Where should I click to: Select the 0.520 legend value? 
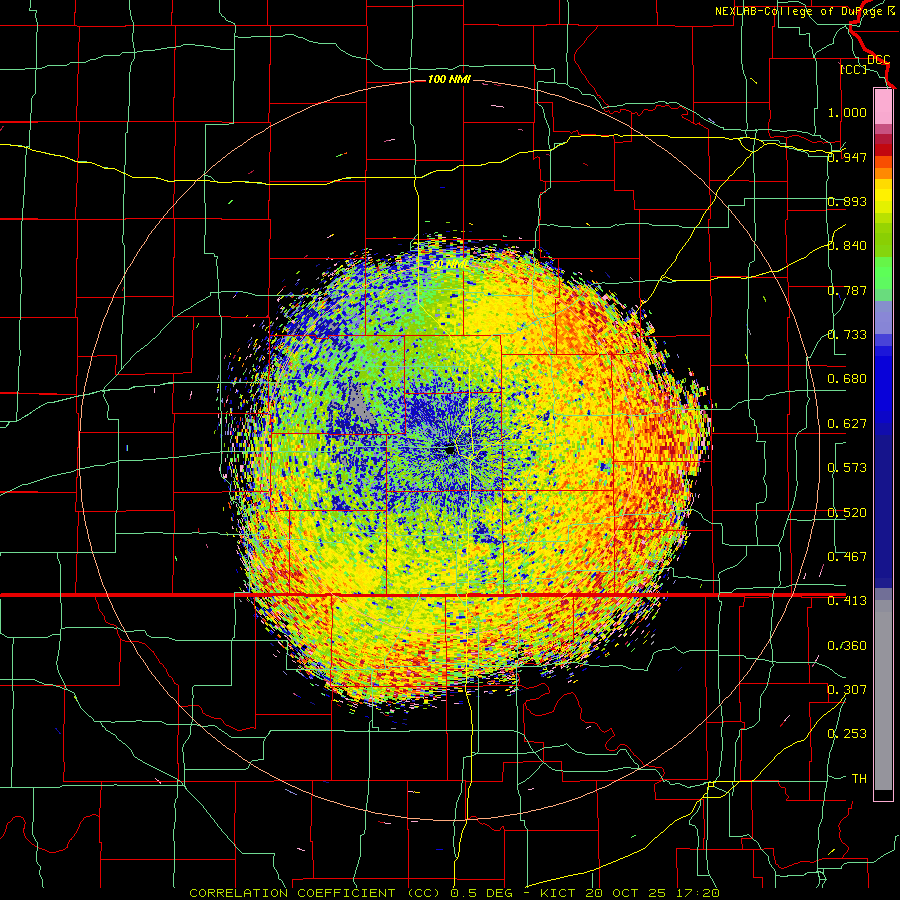pyautogui.click(x=847, y=513)
